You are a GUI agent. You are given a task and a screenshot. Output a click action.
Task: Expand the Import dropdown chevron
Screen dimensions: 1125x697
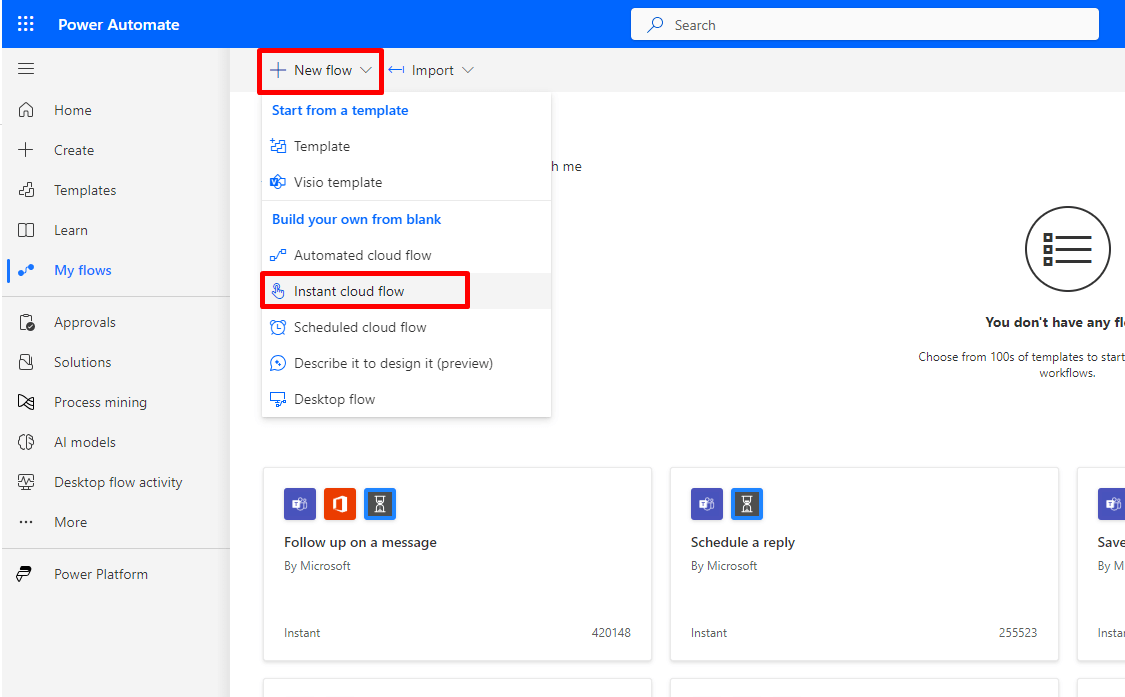(x=468, y=70)
